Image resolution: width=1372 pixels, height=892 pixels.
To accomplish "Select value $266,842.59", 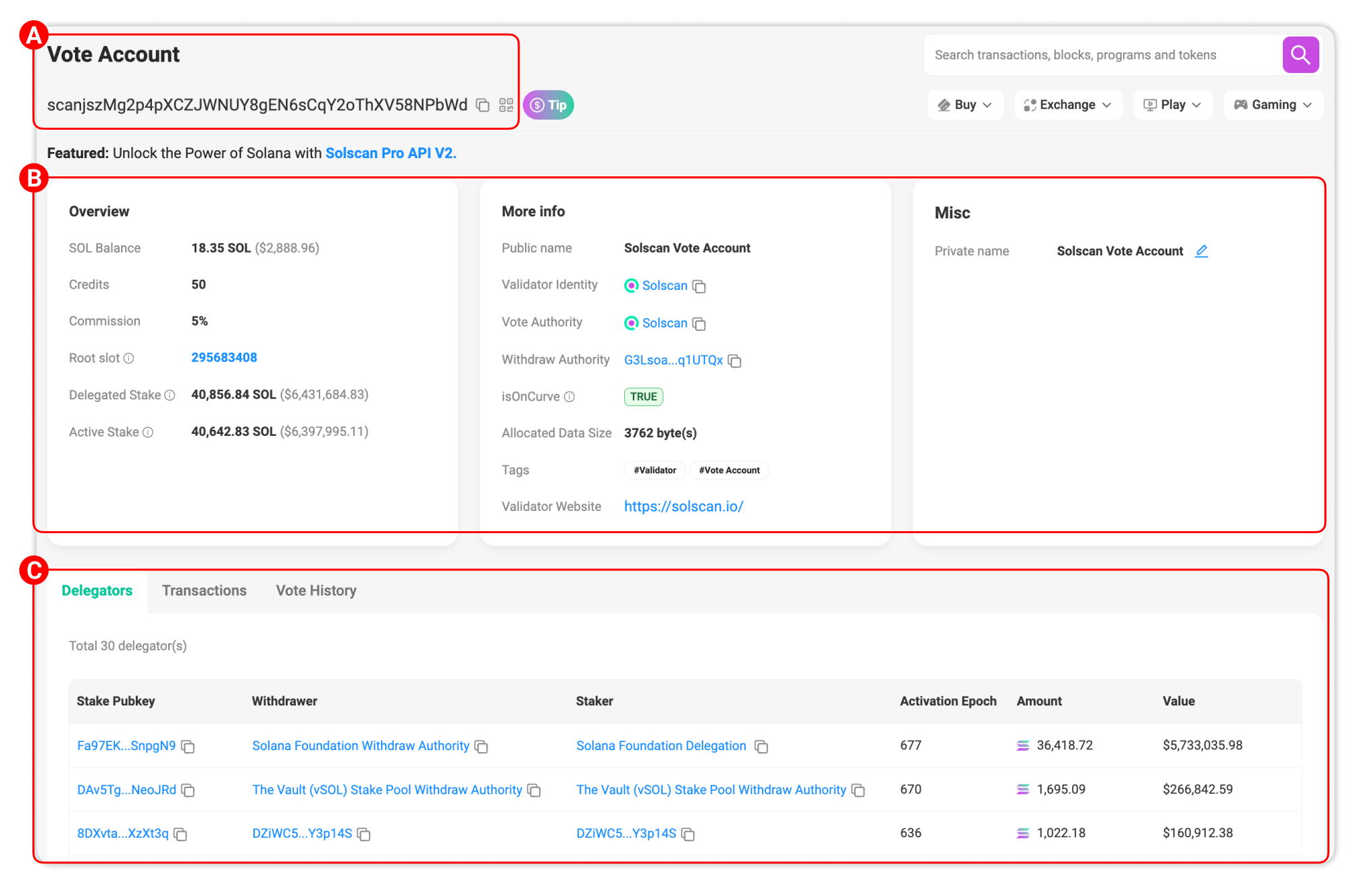I will tap(1198, 789).
